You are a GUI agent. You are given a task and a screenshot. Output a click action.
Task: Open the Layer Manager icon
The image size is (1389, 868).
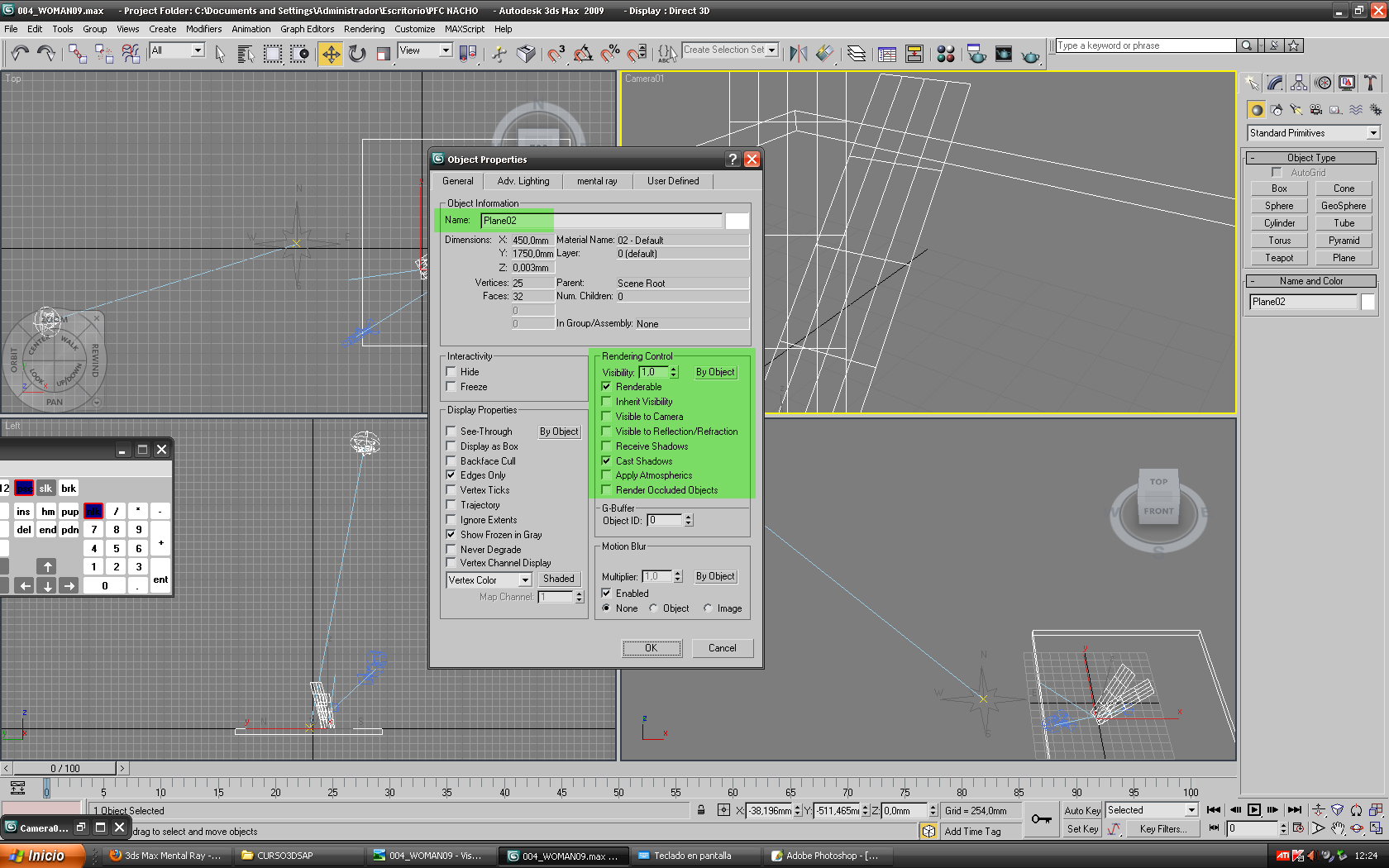click(857, 54)
